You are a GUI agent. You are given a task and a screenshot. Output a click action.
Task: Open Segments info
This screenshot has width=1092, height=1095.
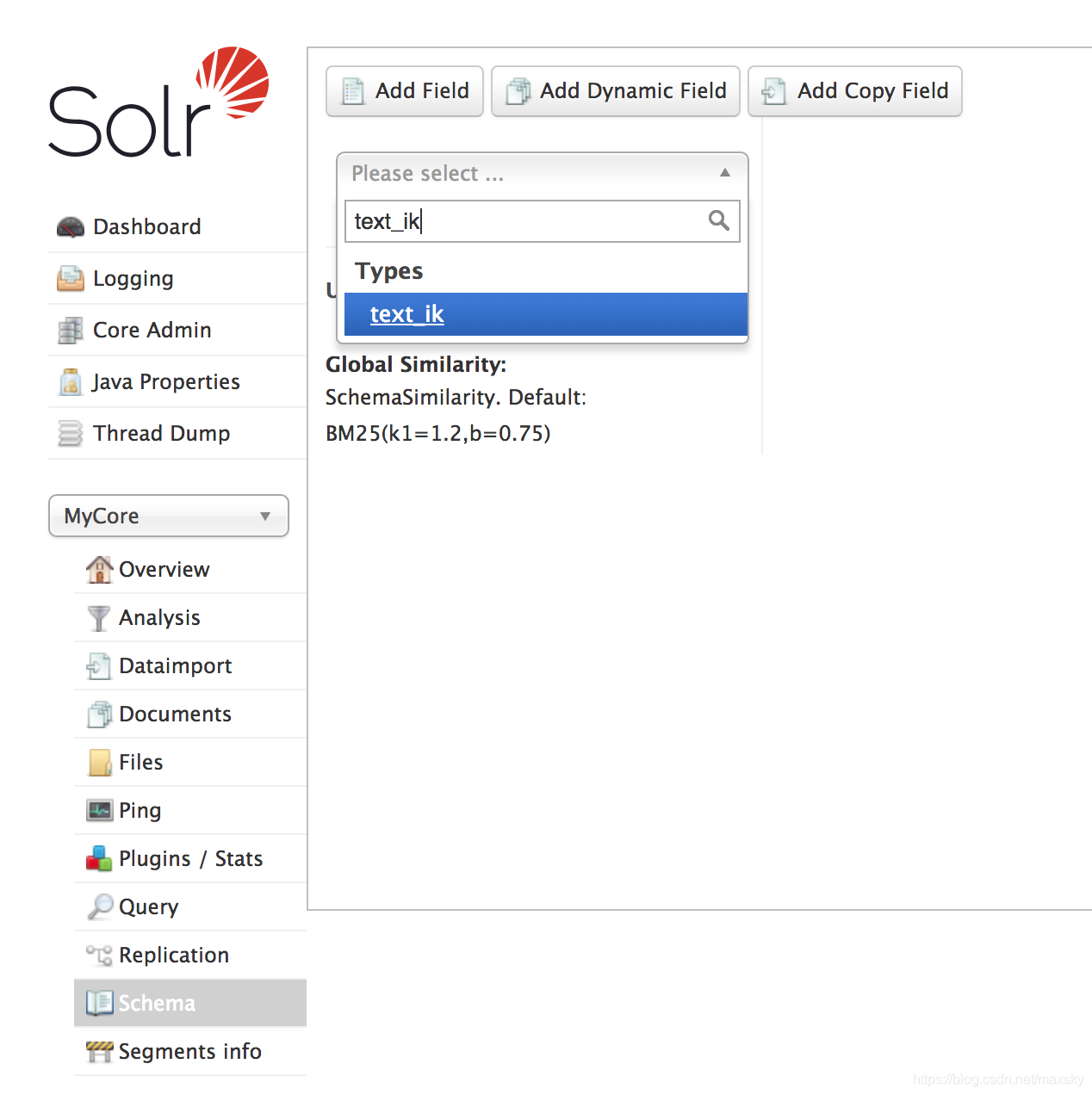tap(190, 1051)
